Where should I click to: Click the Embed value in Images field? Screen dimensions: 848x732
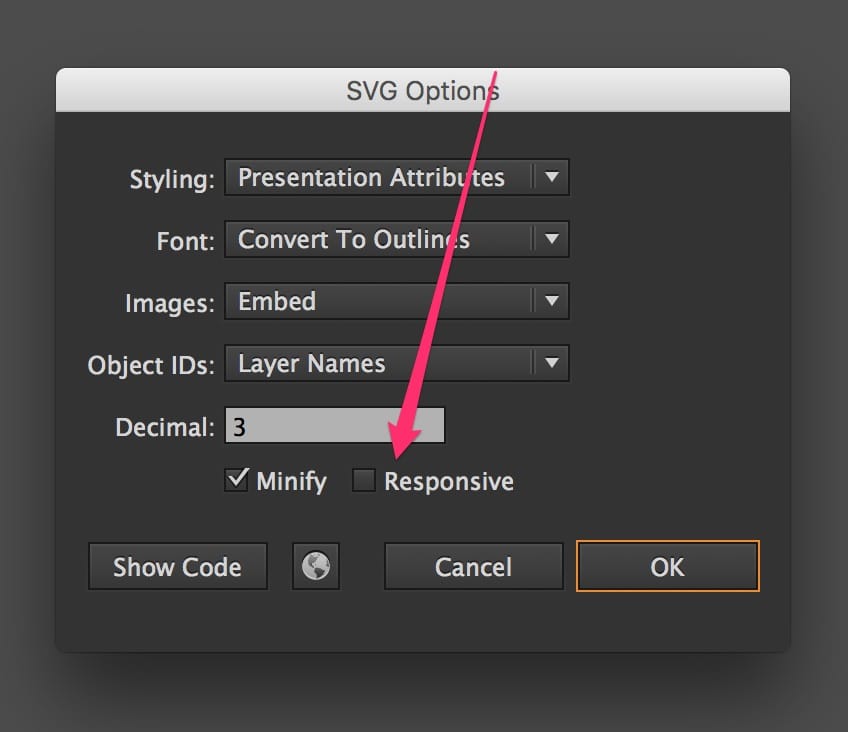[277, 302]
